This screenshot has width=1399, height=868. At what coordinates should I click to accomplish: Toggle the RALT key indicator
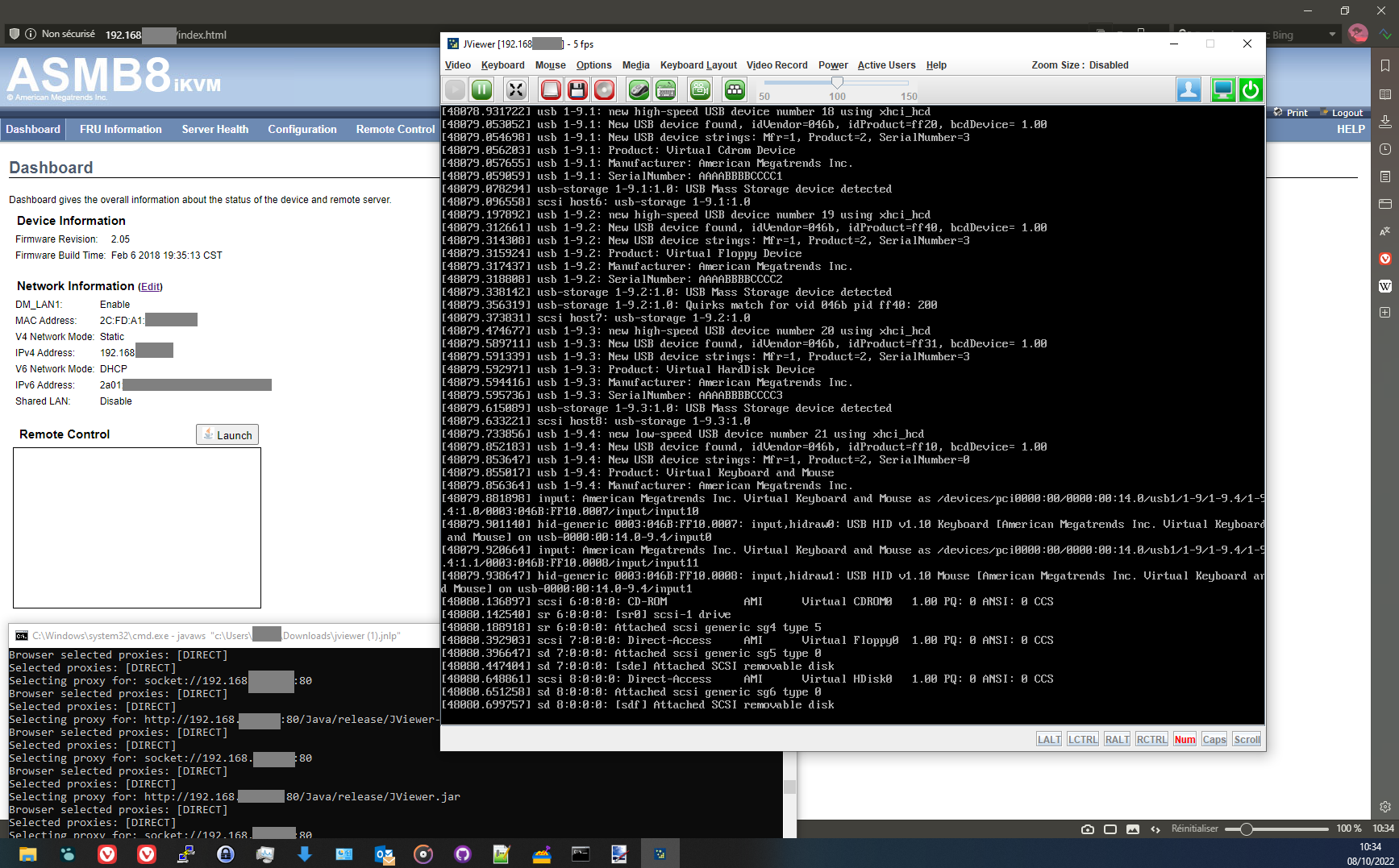coord(1117,739)
